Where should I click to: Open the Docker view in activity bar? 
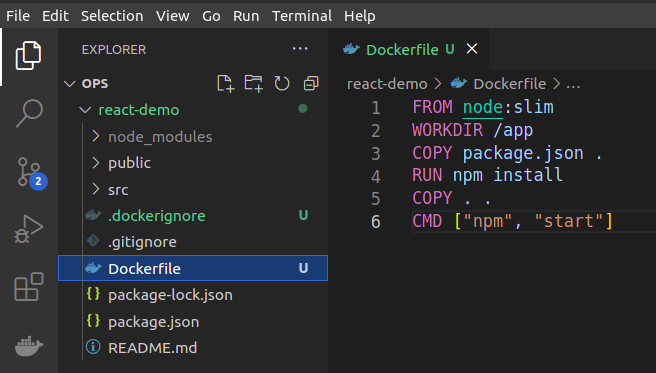point(29,346)
